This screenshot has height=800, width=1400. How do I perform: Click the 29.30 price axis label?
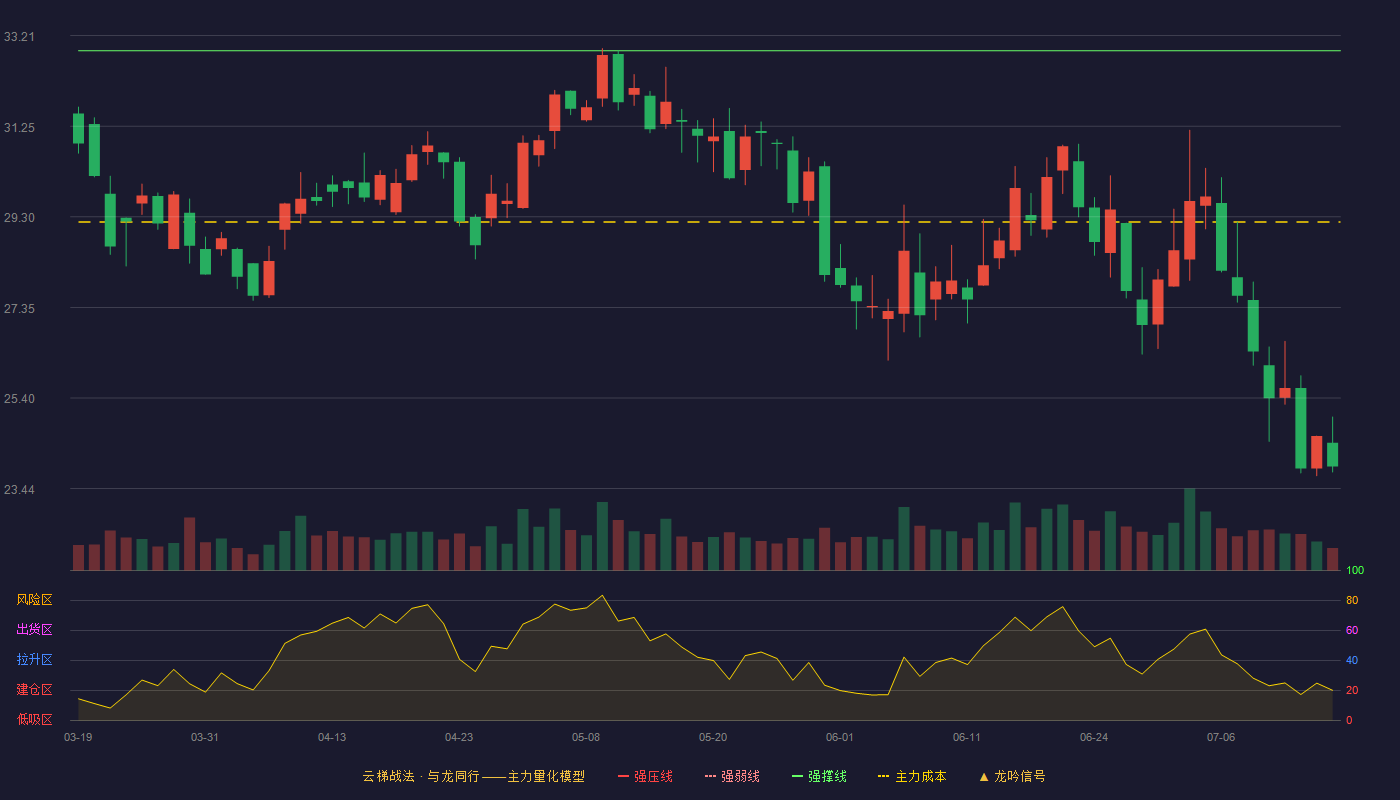(x=18, y=218)
